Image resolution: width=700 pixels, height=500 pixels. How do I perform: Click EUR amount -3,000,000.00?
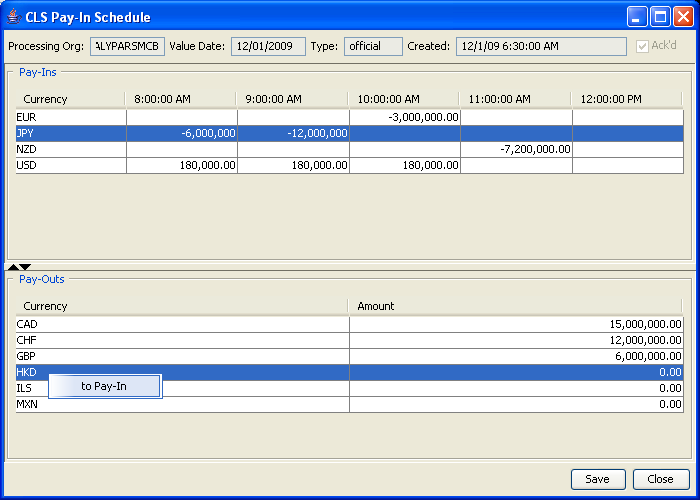[x=423, y=117]
